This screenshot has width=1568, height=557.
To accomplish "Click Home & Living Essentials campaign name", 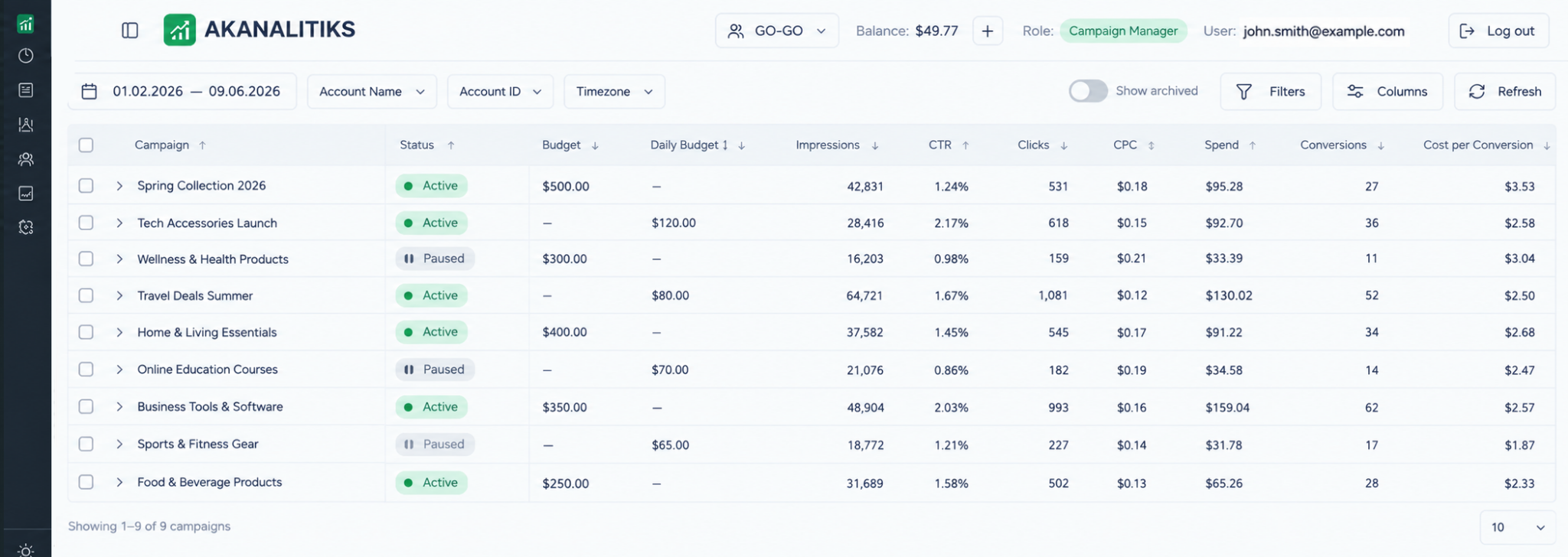I will pos(207,333).
